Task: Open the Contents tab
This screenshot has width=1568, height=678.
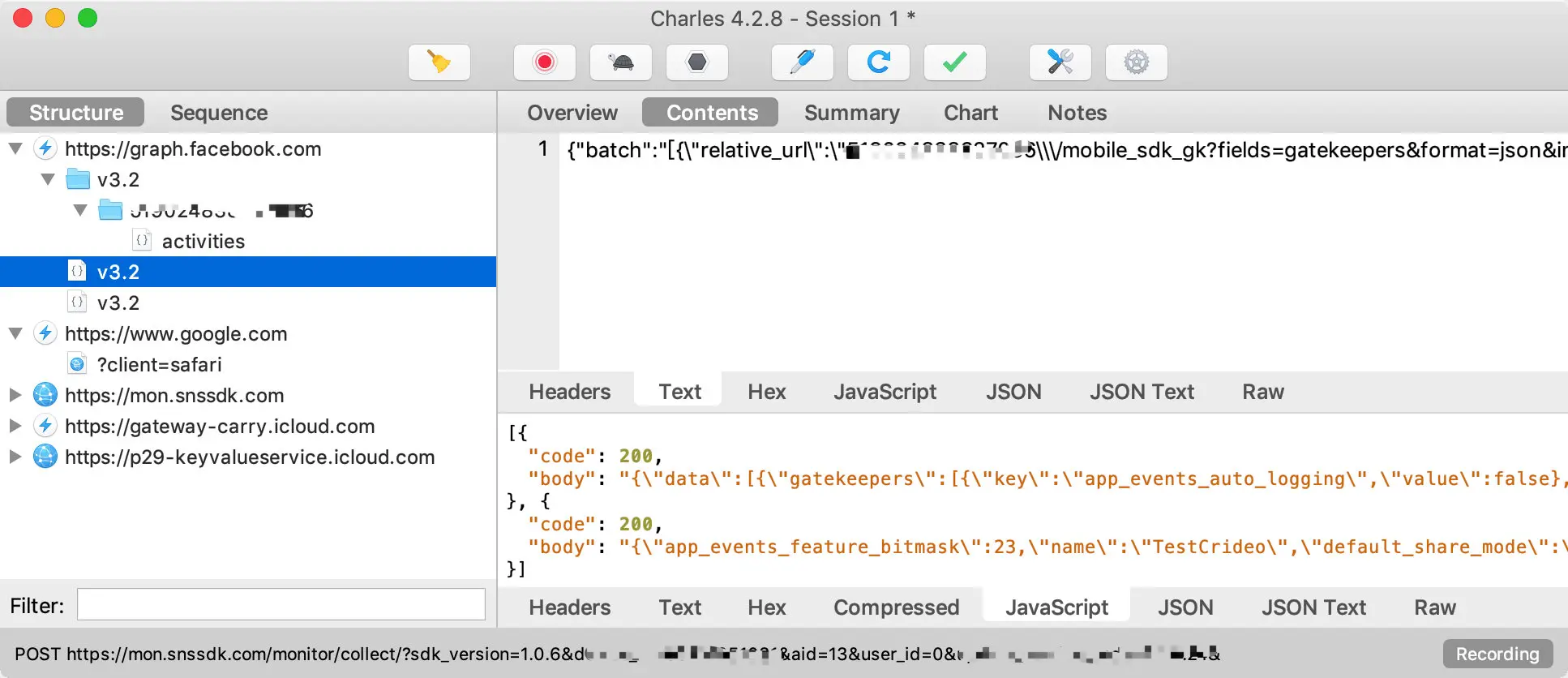Action: [711, 112]
